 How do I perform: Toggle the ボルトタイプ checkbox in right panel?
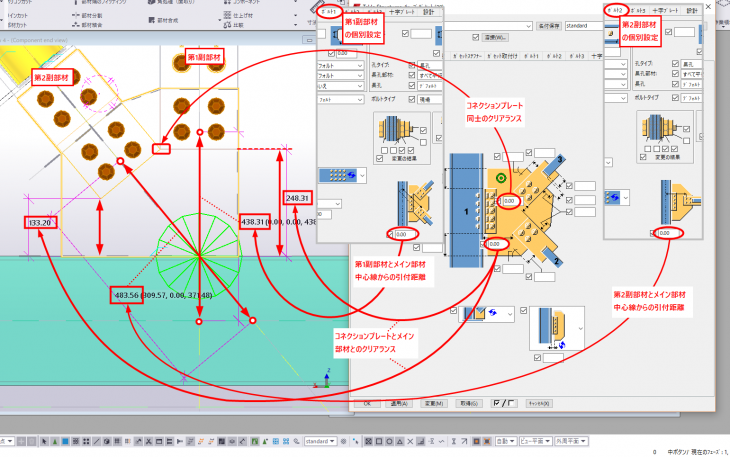(x=675, y=98)
